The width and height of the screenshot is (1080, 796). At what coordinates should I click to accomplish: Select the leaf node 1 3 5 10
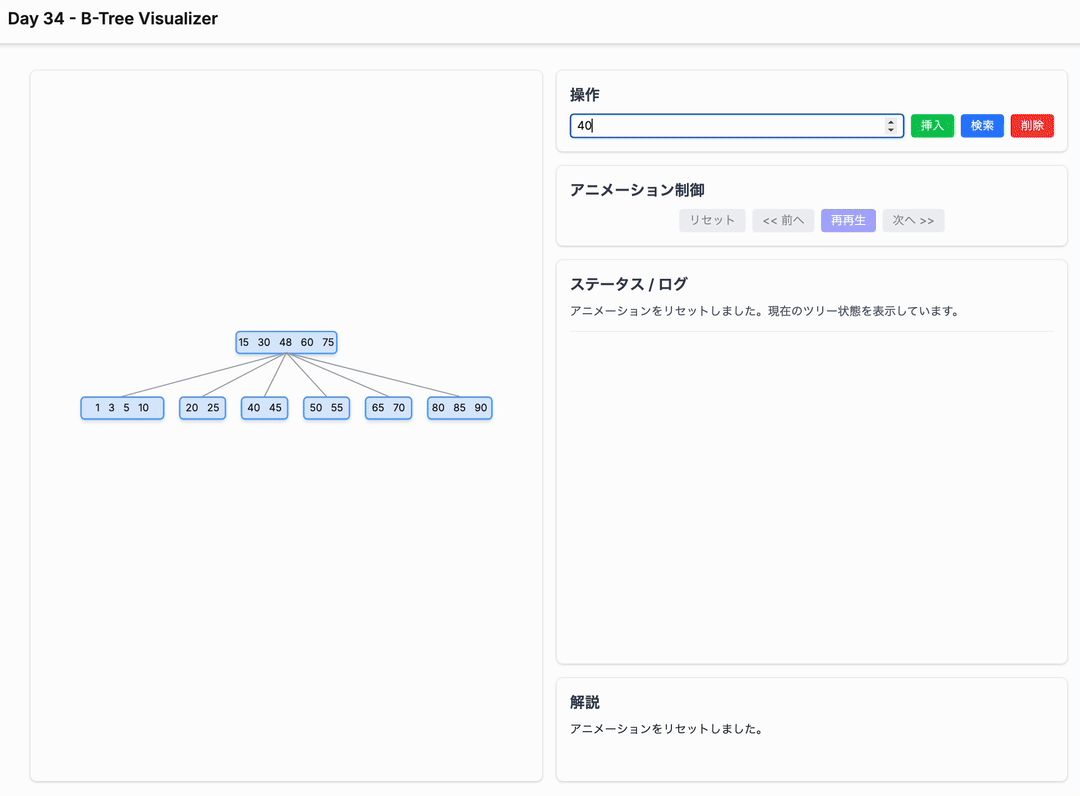point(122,408)
